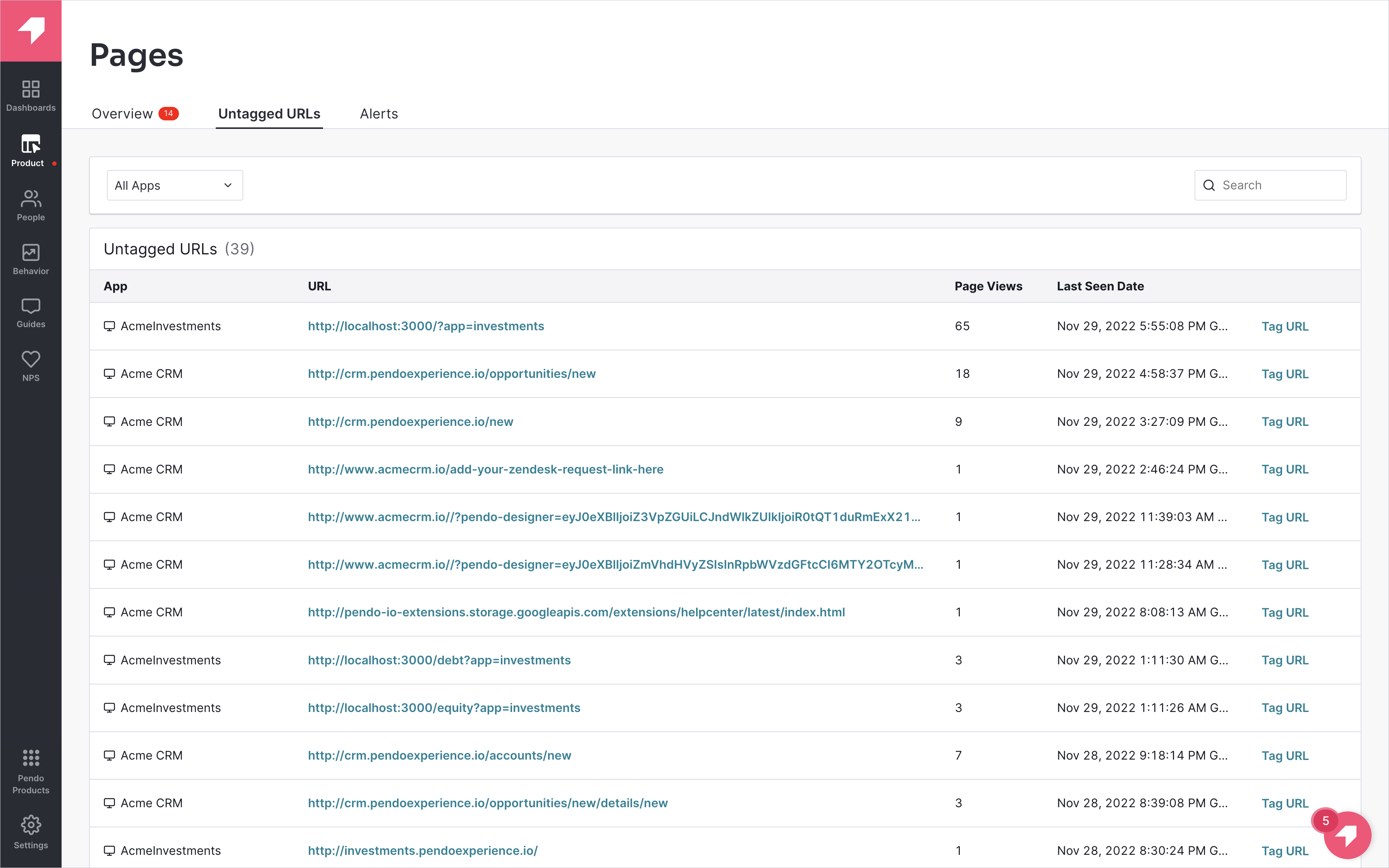Viewport: 1389px width, 868px height.
Task: Tag URL for the 65 page views row
Action: tap(1284, 327)
